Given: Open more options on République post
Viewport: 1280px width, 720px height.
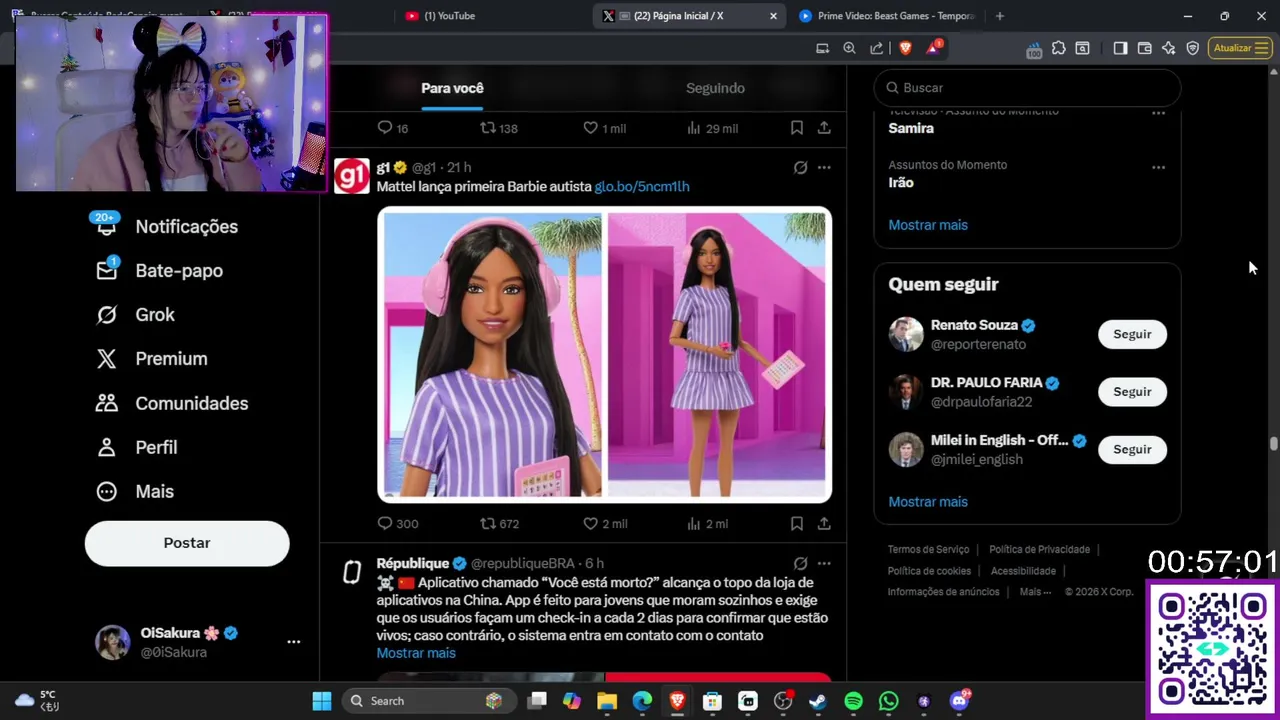Looking at the screenshot, I should 824,563.
